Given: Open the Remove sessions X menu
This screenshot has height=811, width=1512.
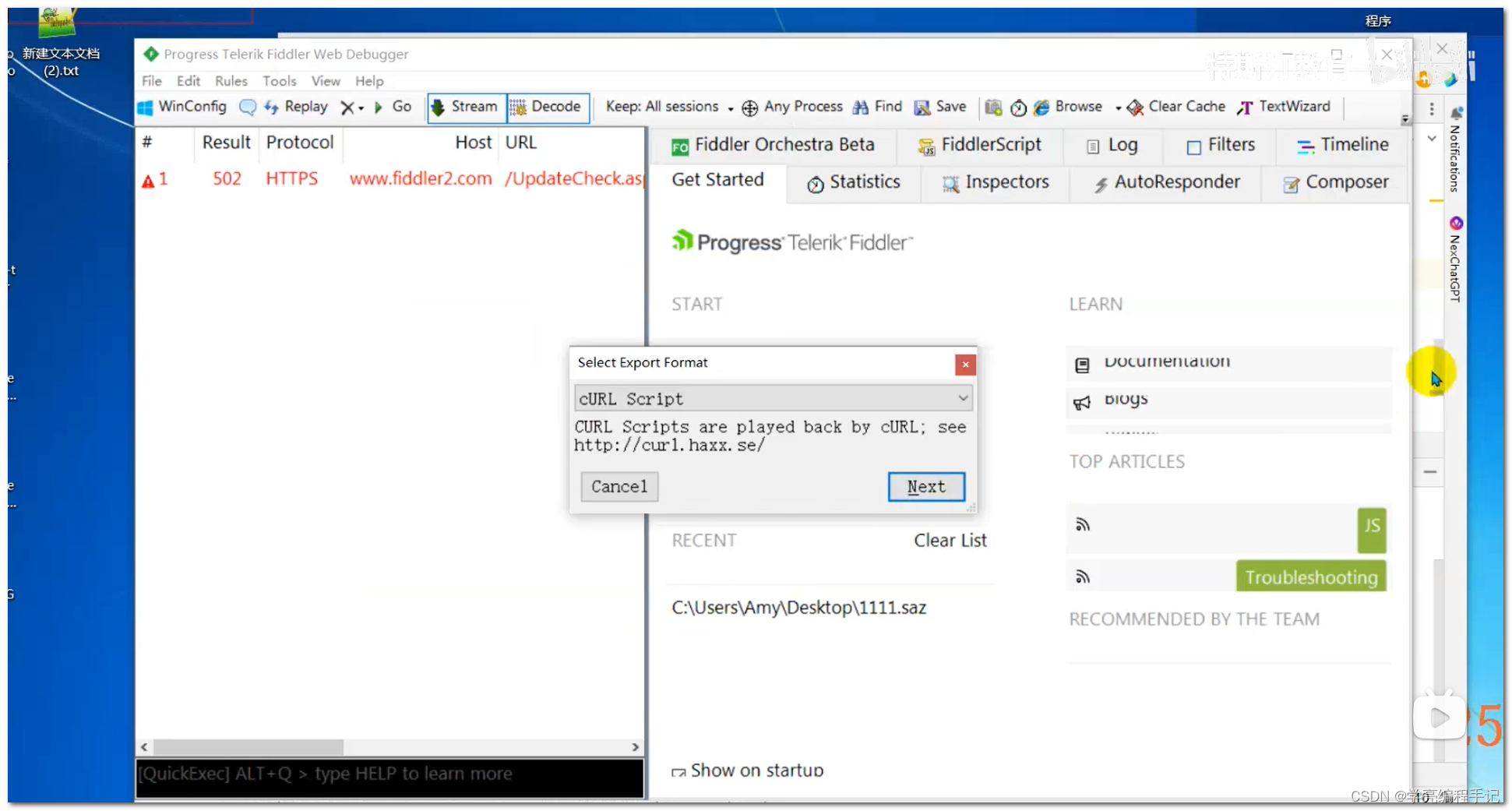Looking at the screenshot, I should (x=352, y=108).
